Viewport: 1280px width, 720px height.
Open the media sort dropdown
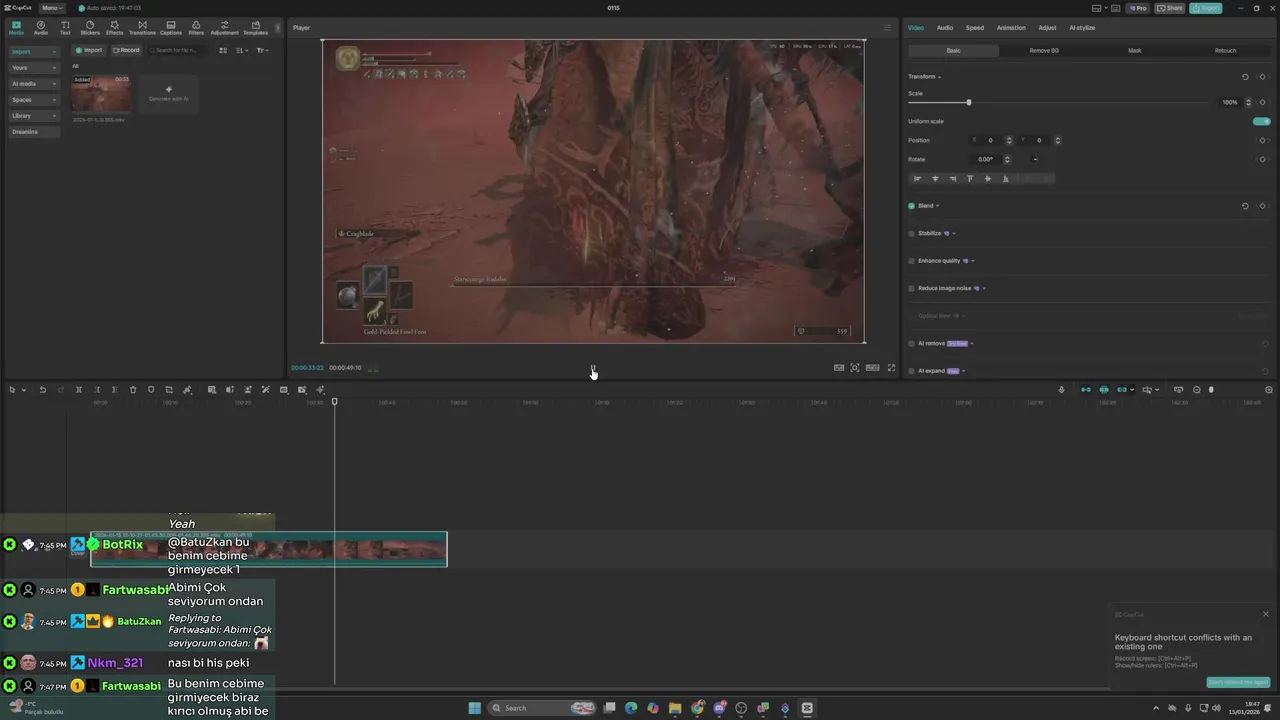point(242,50)
